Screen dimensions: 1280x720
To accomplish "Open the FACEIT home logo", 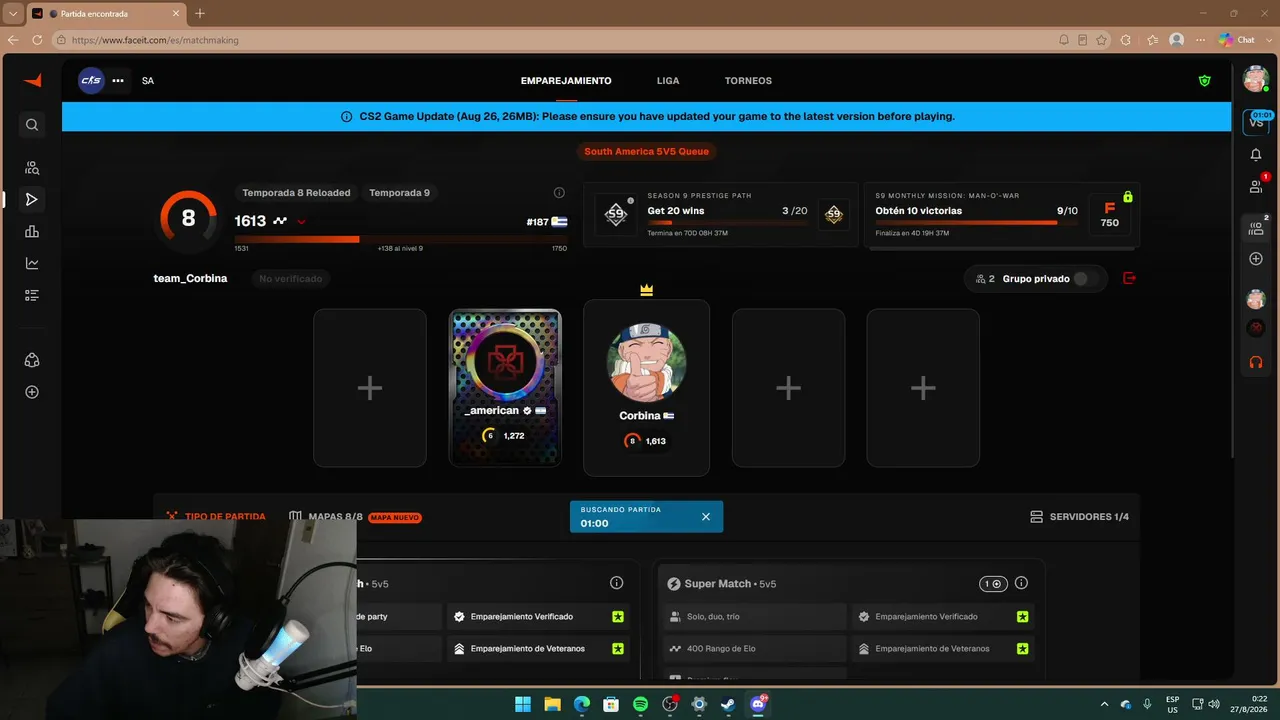I will [32, 81].
